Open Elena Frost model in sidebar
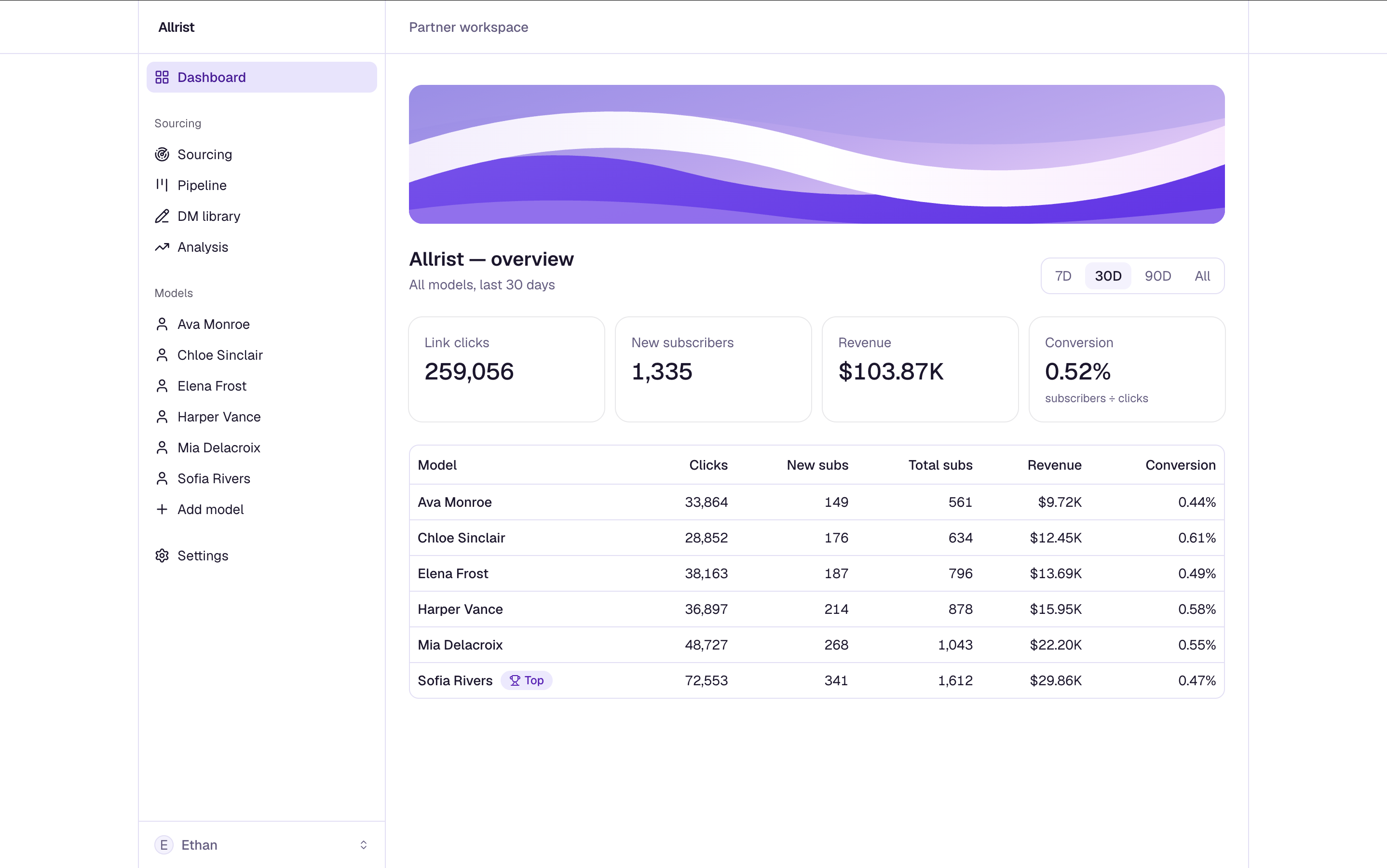 pyautogui.click(x=262, y=386)
